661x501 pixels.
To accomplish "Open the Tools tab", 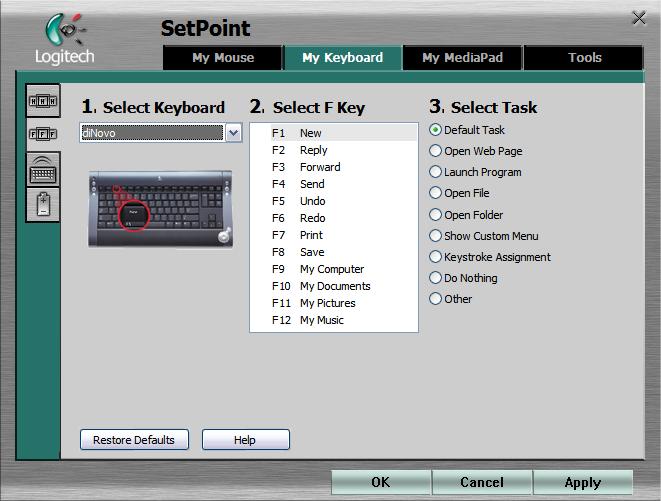I will tap(584, 58).
